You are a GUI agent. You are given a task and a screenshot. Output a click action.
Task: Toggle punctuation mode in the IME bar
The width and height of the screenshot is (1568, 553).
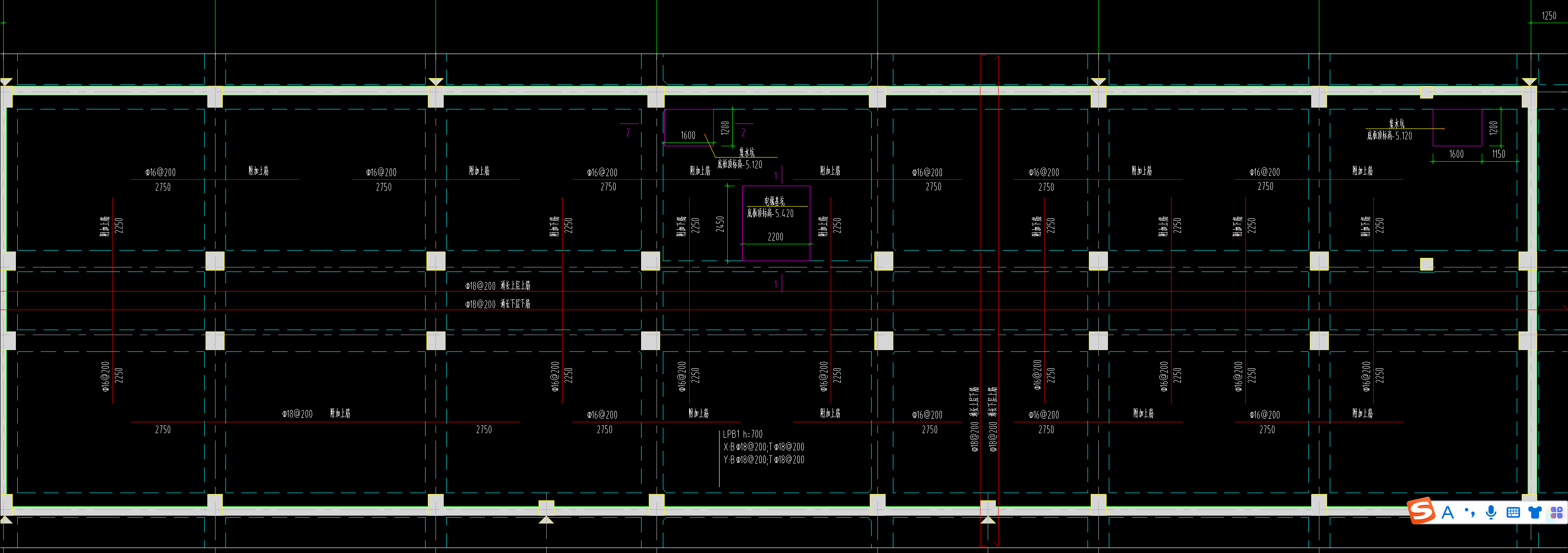tap(1470, 513)
